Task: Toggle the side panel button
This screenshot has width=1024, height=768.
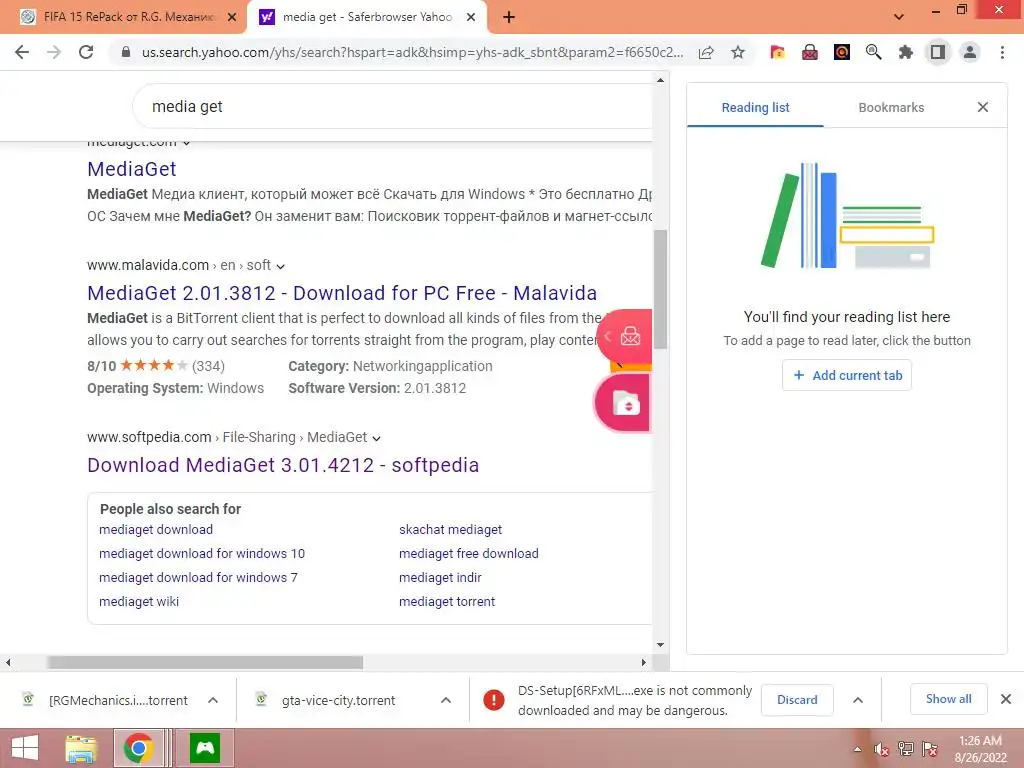Action: coord(938,52)
